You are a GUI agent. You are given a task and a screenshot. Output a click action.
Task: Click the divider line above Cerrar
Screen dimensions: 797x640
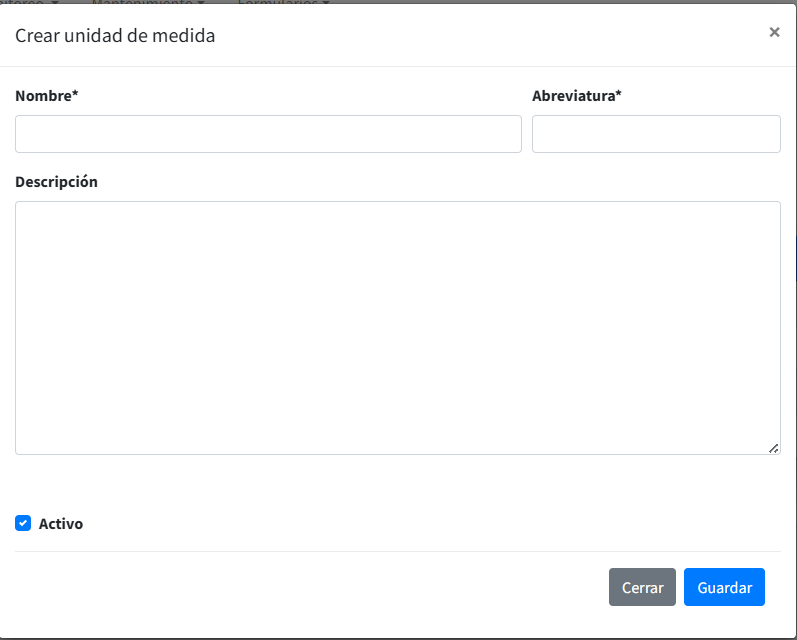(397, 551)
